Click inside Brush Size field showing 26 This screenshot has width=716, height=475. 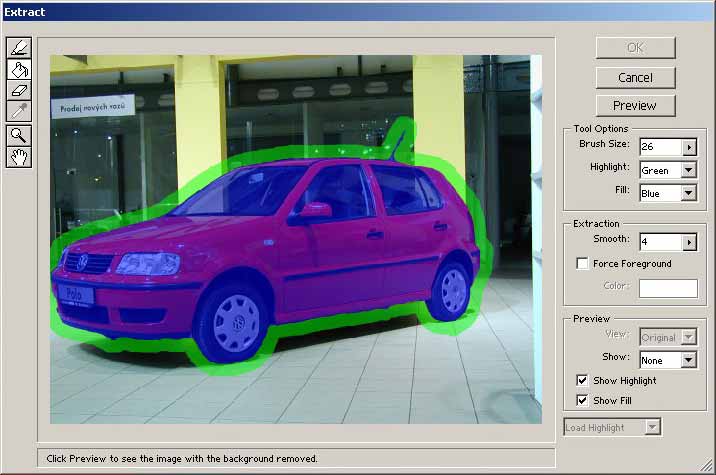coord(661,147)
